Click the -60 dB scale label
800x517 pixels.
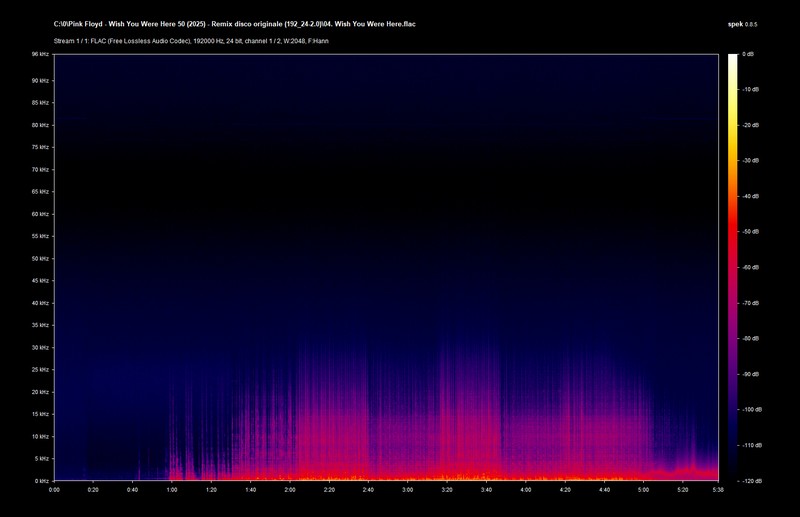coord(750,267)
